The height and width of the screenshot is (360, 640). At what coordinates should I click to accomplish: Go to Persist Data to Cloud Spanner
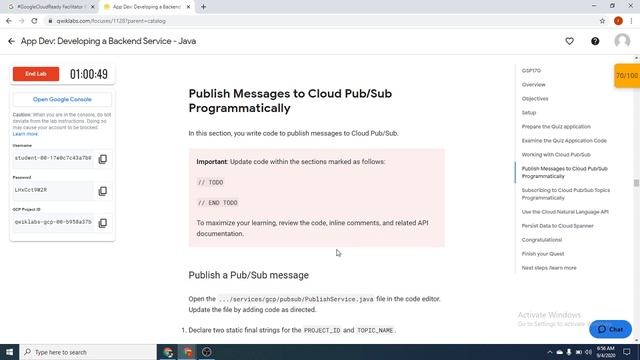point(558,226)
